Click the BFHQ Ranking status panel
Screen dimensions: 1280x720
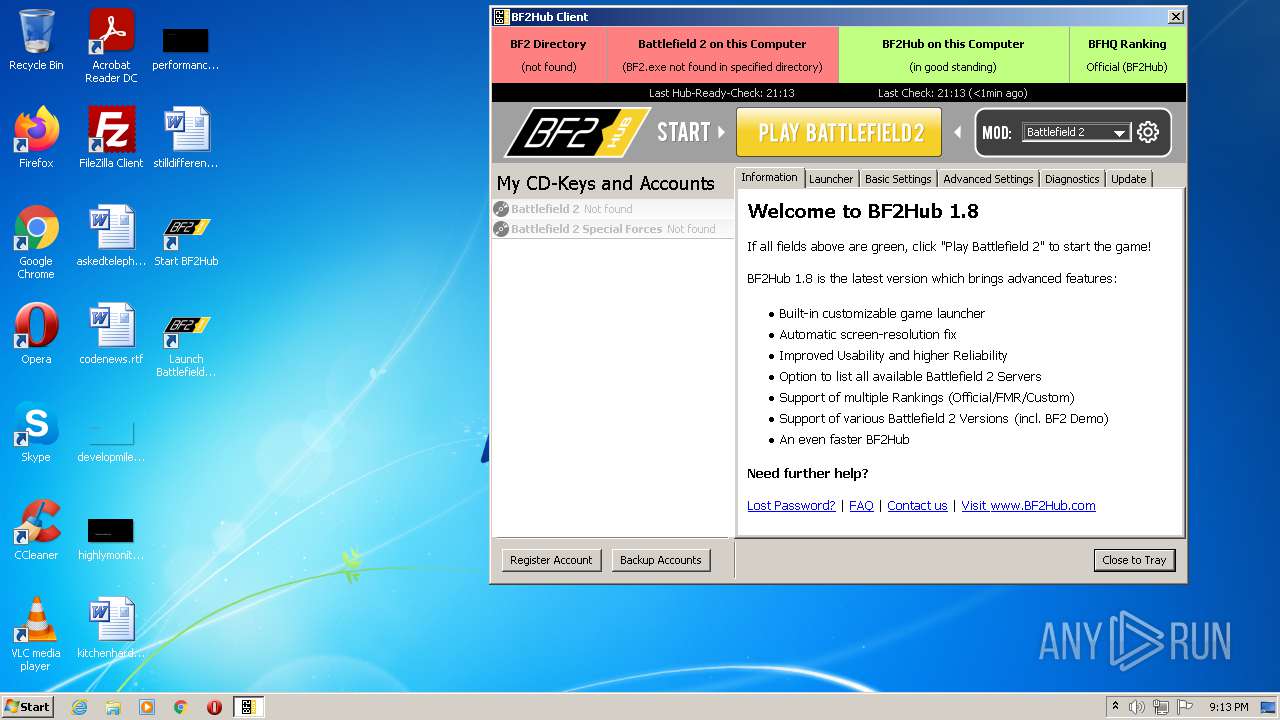click(x=1127, y=55)
